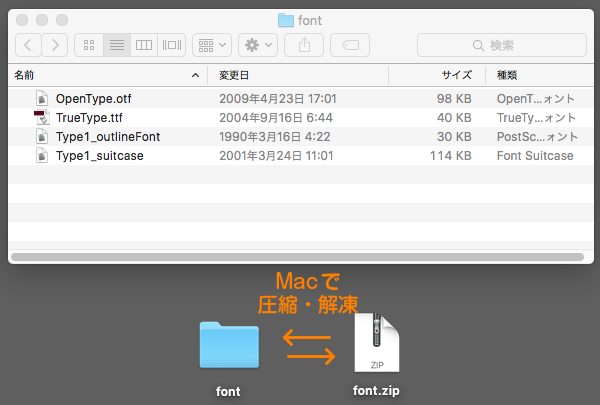
Task: Click the font folder icon in title bar
Action: pos(285,20)
